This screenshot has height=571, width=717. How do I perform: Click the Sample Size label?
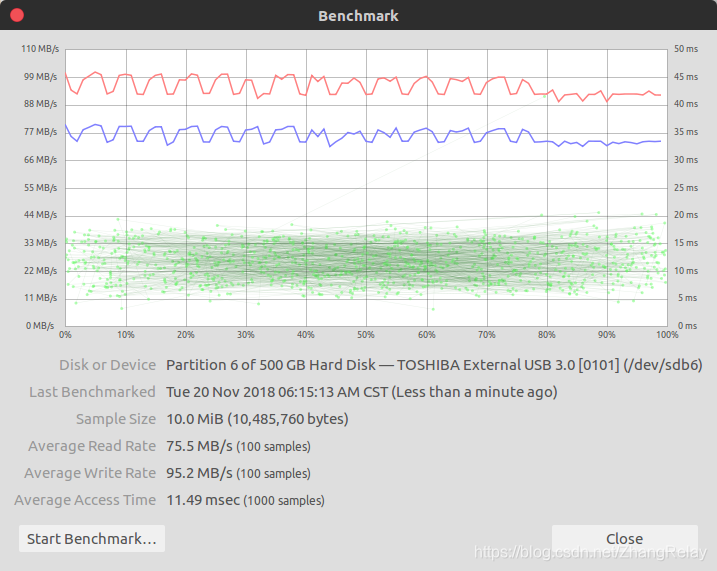tap(116, 419)
